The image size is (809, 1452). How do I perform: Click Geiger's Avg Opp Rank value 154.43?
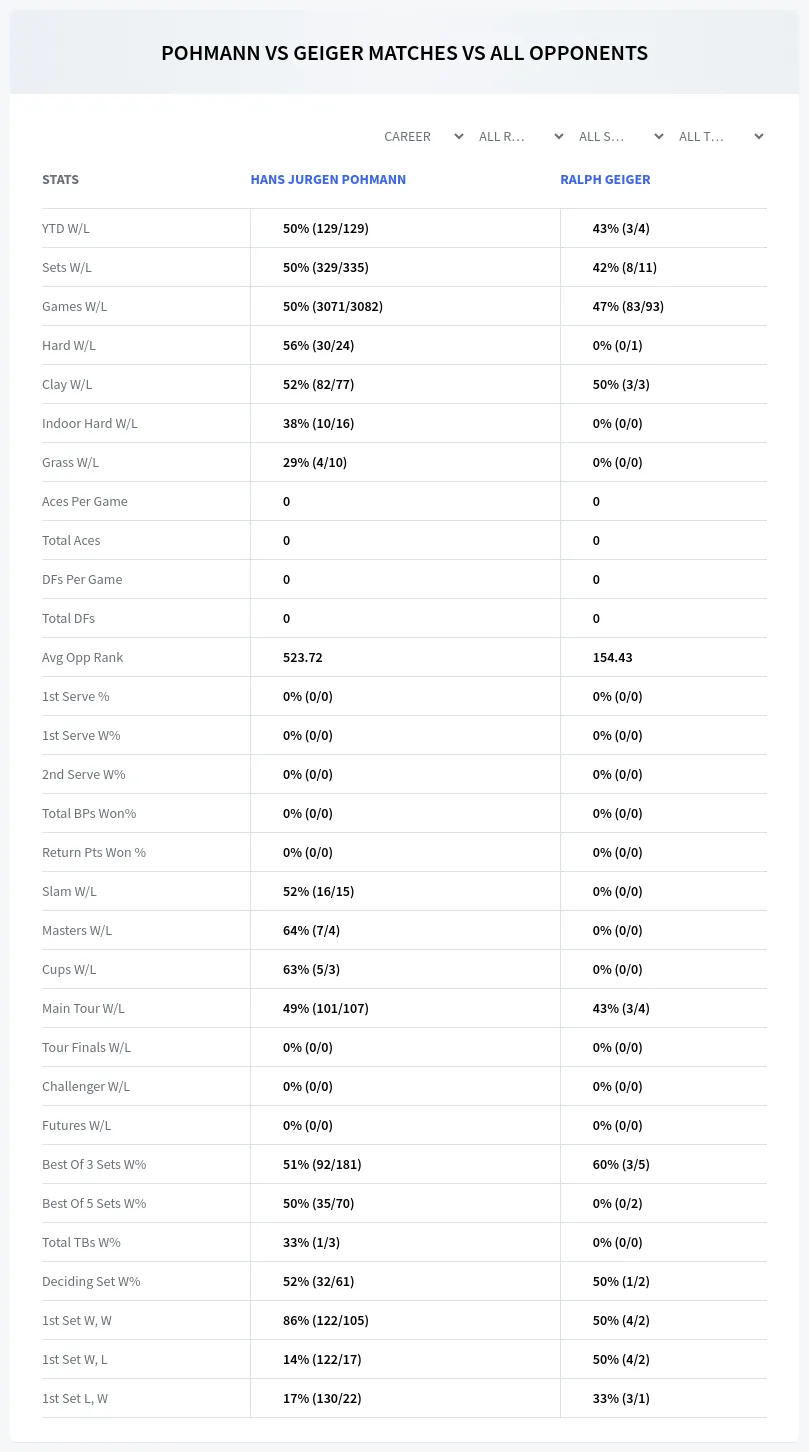[612, 657]
